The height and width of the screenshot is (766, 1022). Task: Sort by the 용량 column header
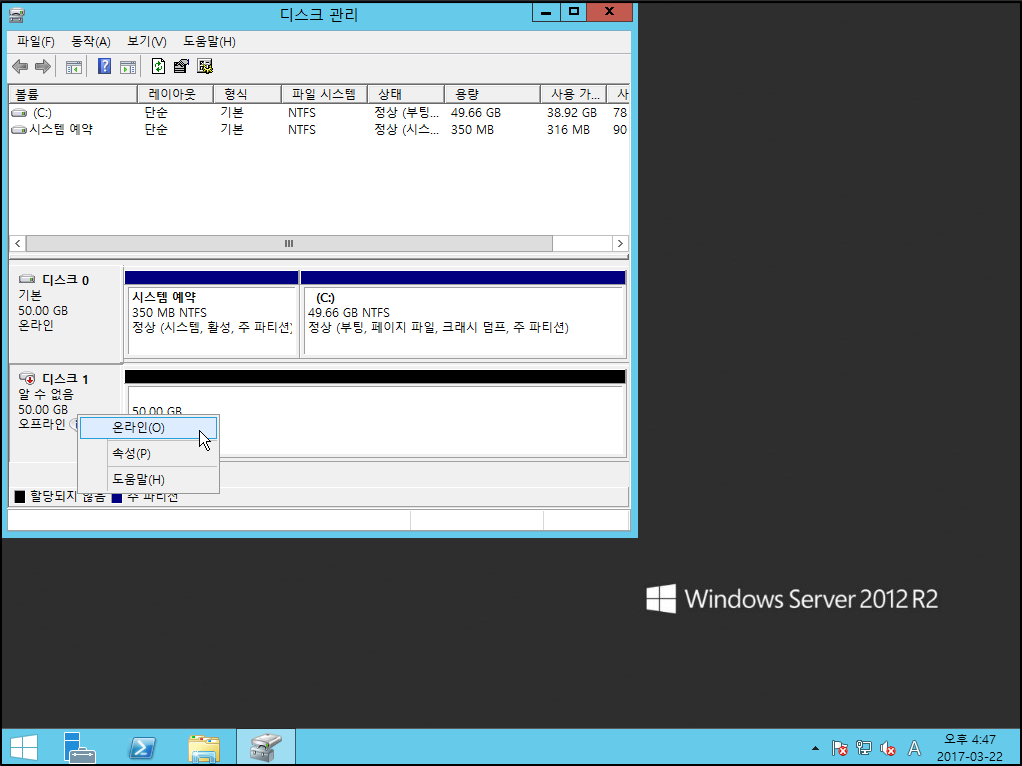(x=492, y=95)
